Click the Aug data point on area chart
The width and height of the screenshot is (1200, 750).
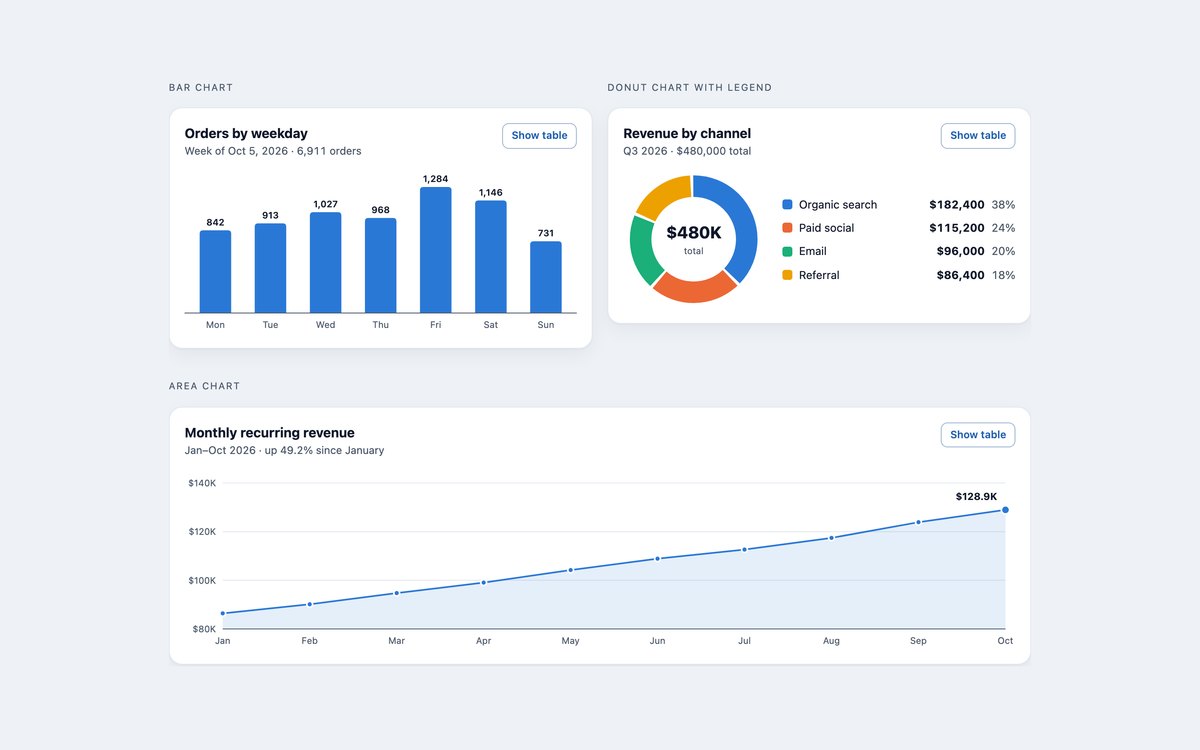coord(831,538)
